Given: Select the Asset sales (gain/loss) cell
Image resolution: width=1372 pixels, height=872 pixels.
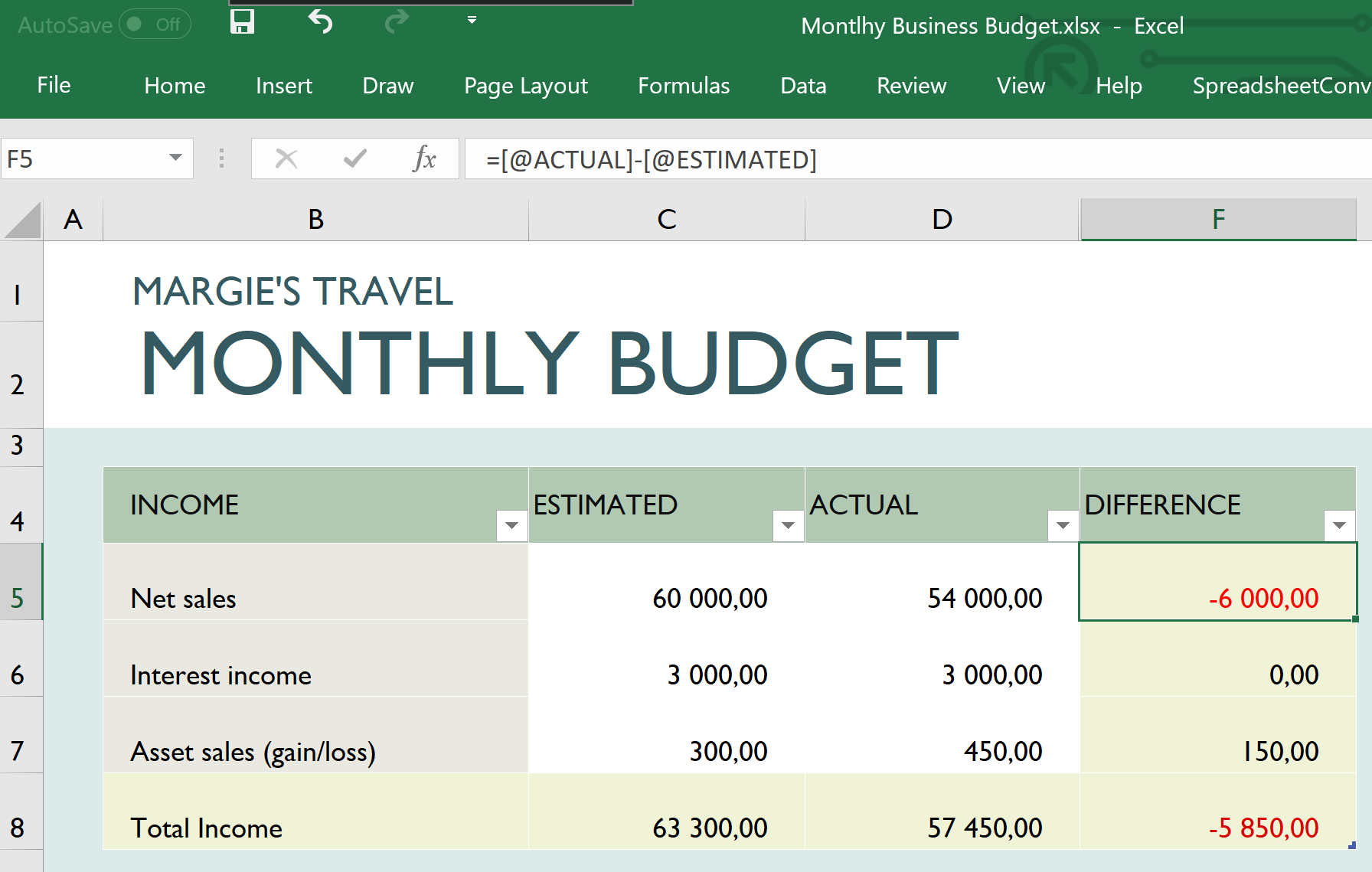Looking at the screenshot, I should pyautogui.click(x=315, y=735).
